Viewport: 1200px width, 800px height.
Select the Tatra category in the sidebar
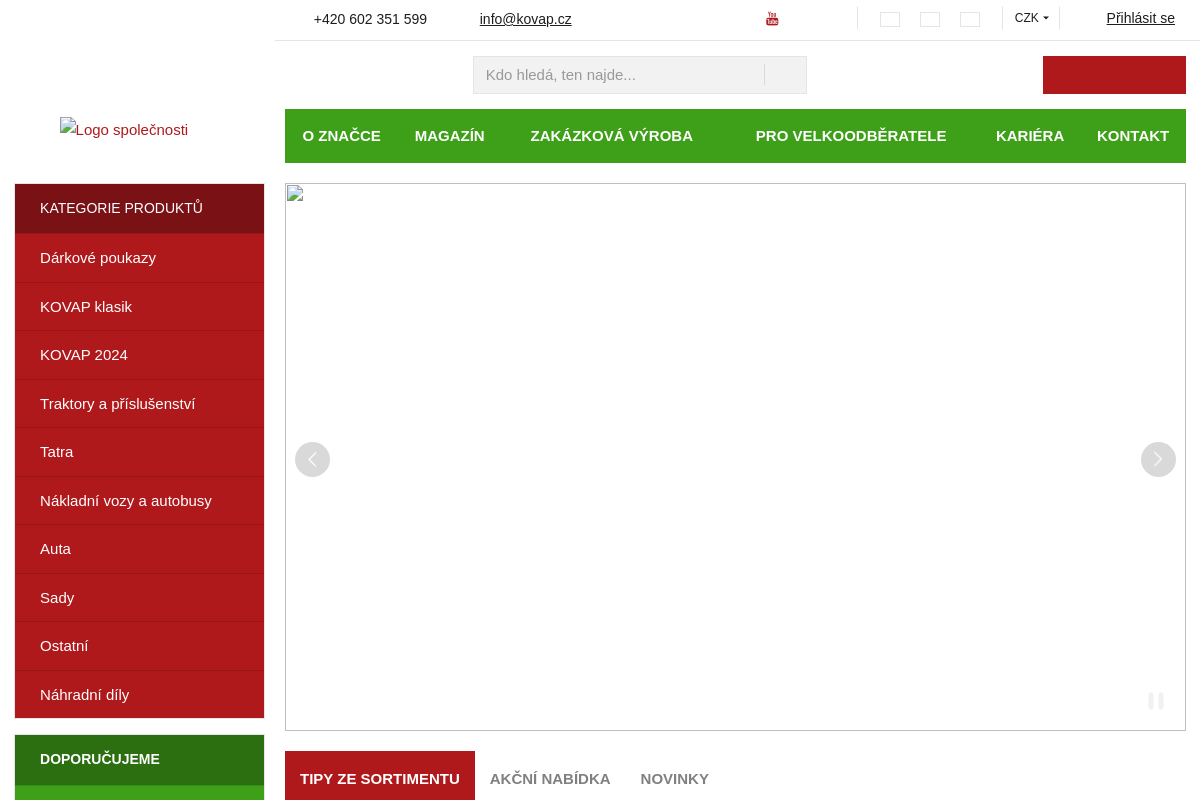coord(57,452)
